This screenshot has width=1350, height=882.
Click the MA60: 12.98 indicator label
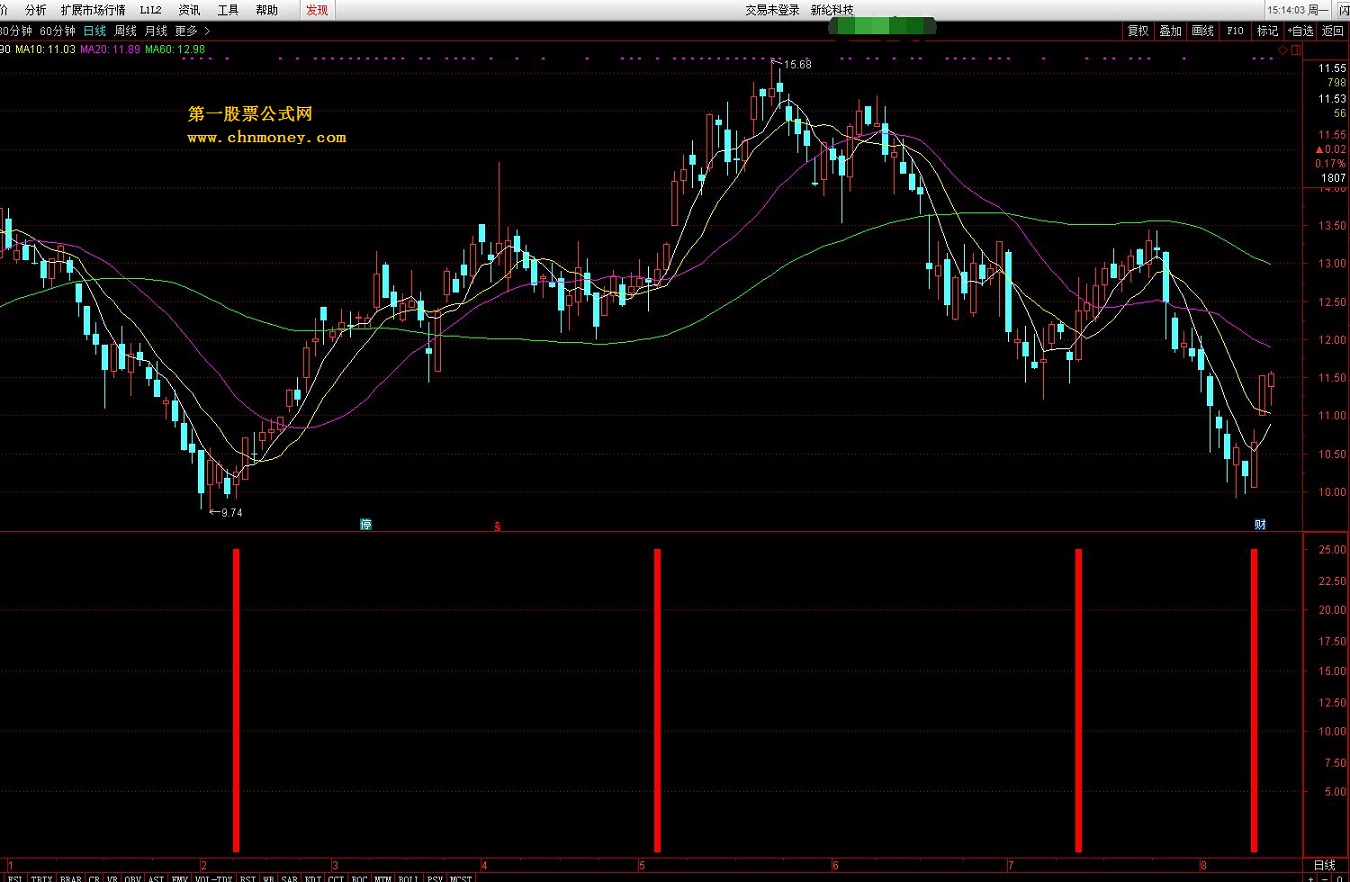coord(175,49)
